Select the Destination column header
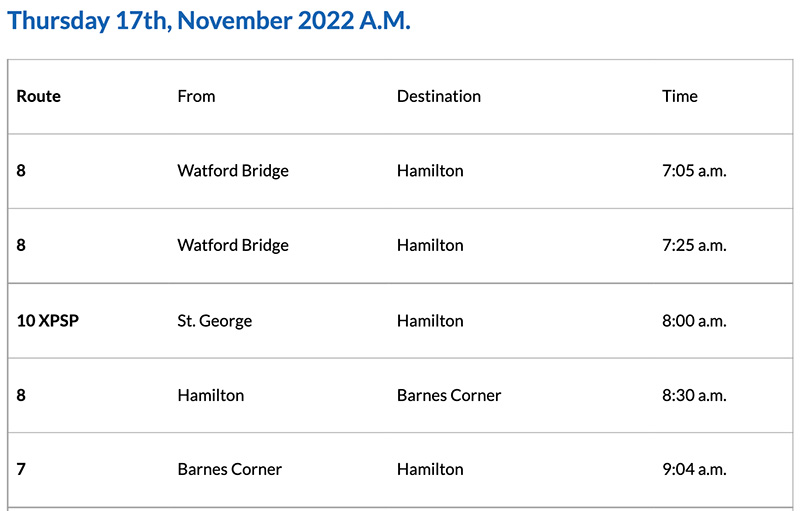 pos(439,96)
